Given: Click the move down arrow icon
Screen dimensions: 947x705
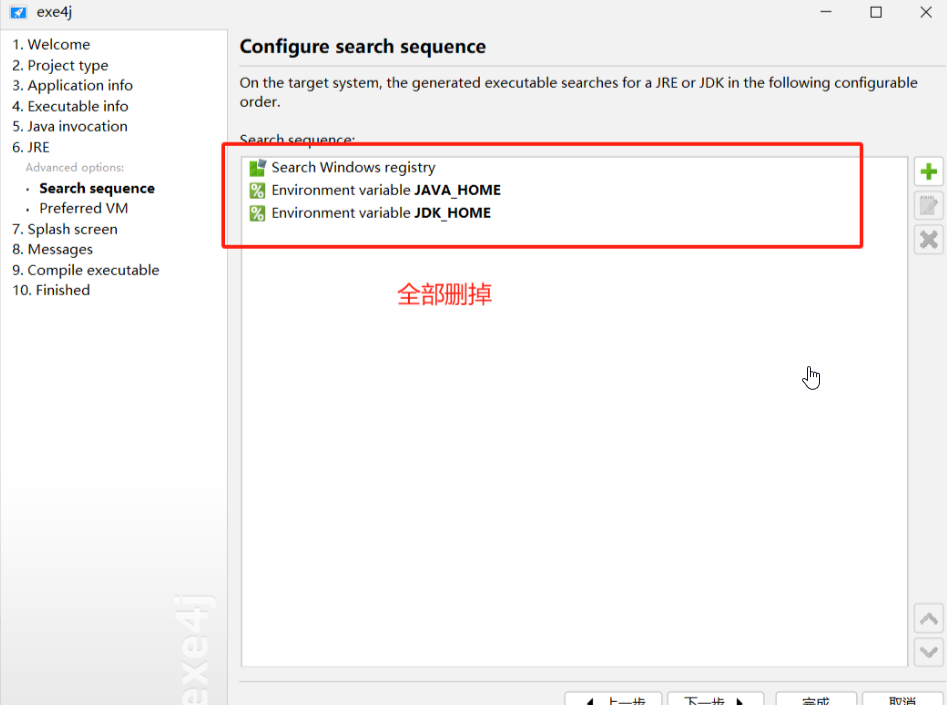Looking at the screenshot, I should click(x=928, y=652).
